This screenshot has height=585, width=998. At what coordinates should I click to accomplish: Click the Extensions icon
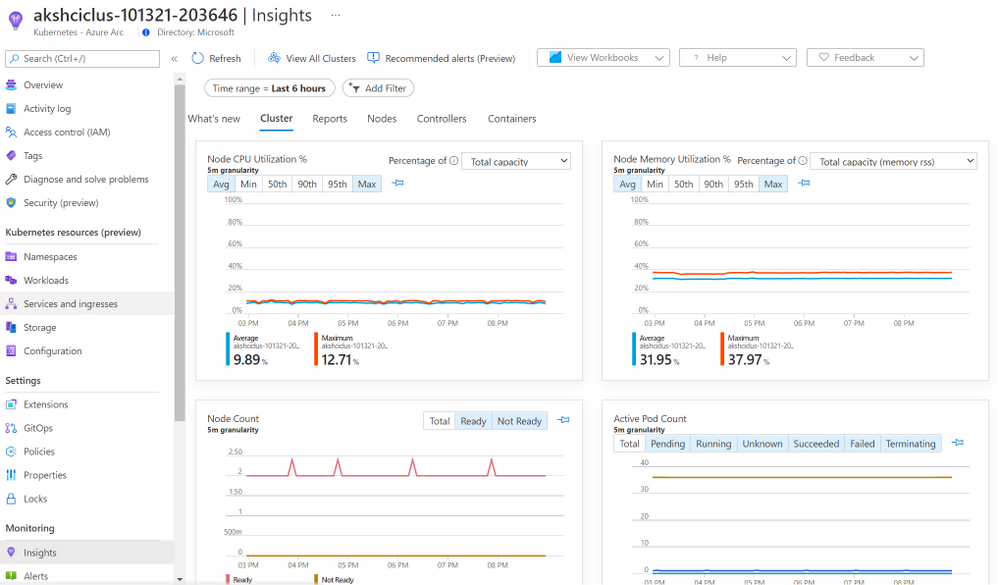(11, 404)
